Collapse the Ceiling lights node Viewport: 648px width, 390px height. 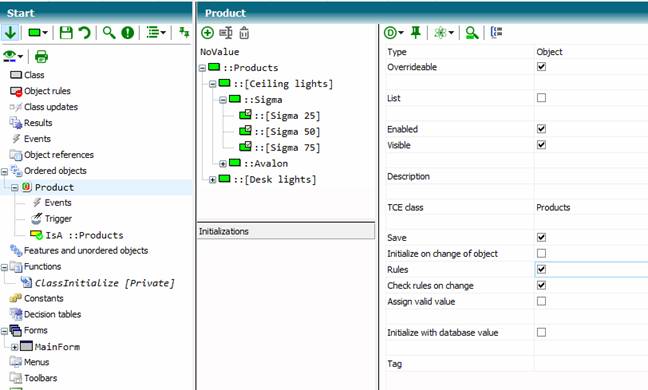pos(212,84)
